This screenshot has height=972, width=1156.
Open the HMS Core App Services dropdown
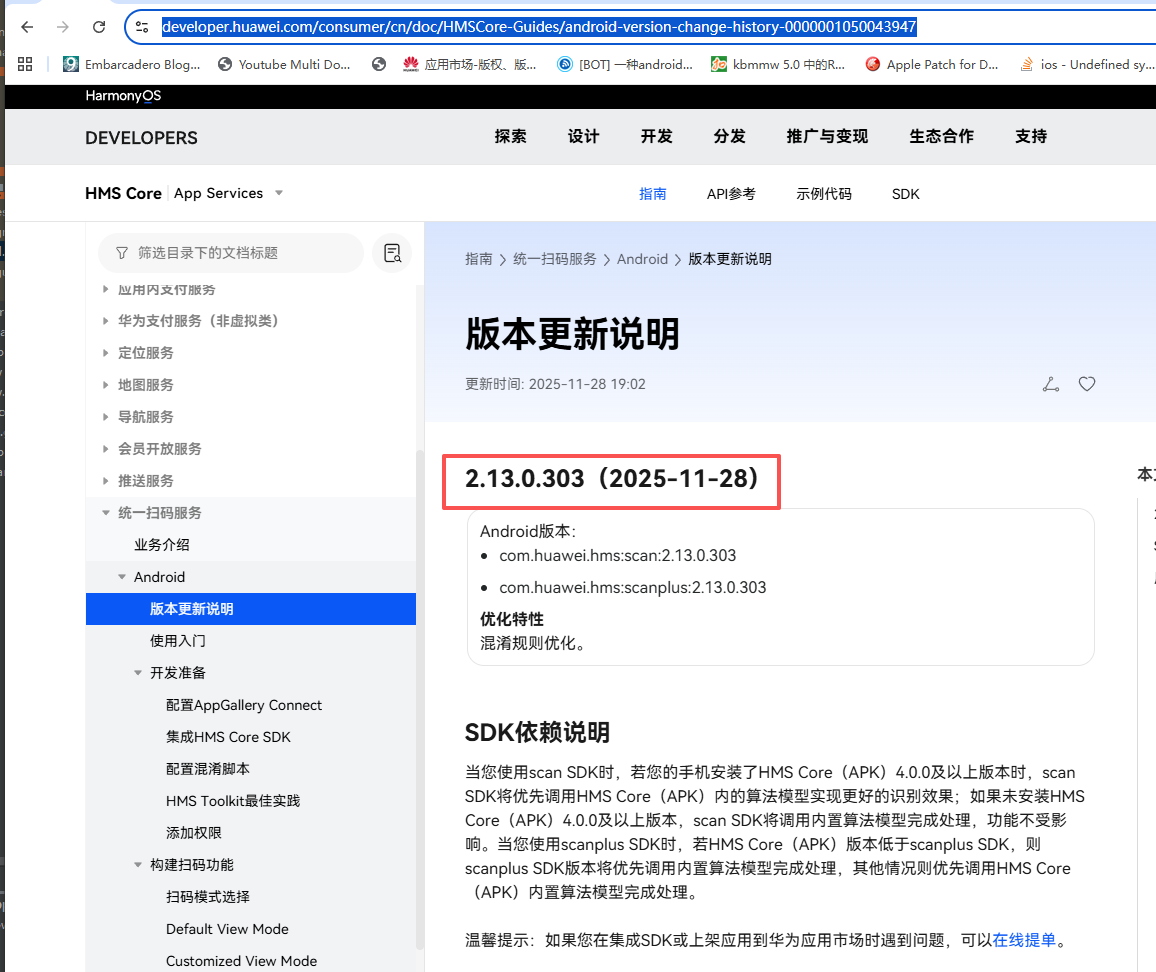point(279,193)
